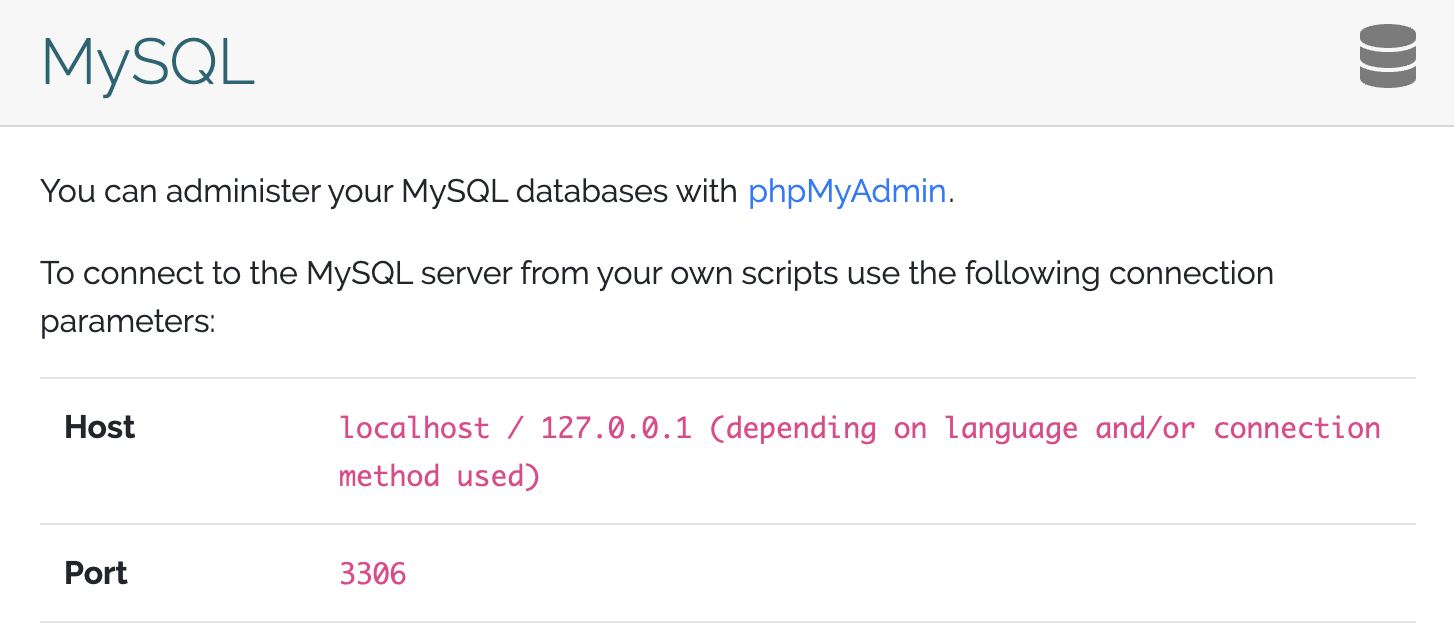Viewport: 1454px width, 632px height.
Task: Select the 3306 port value
Action: click(x=373, y=574)
